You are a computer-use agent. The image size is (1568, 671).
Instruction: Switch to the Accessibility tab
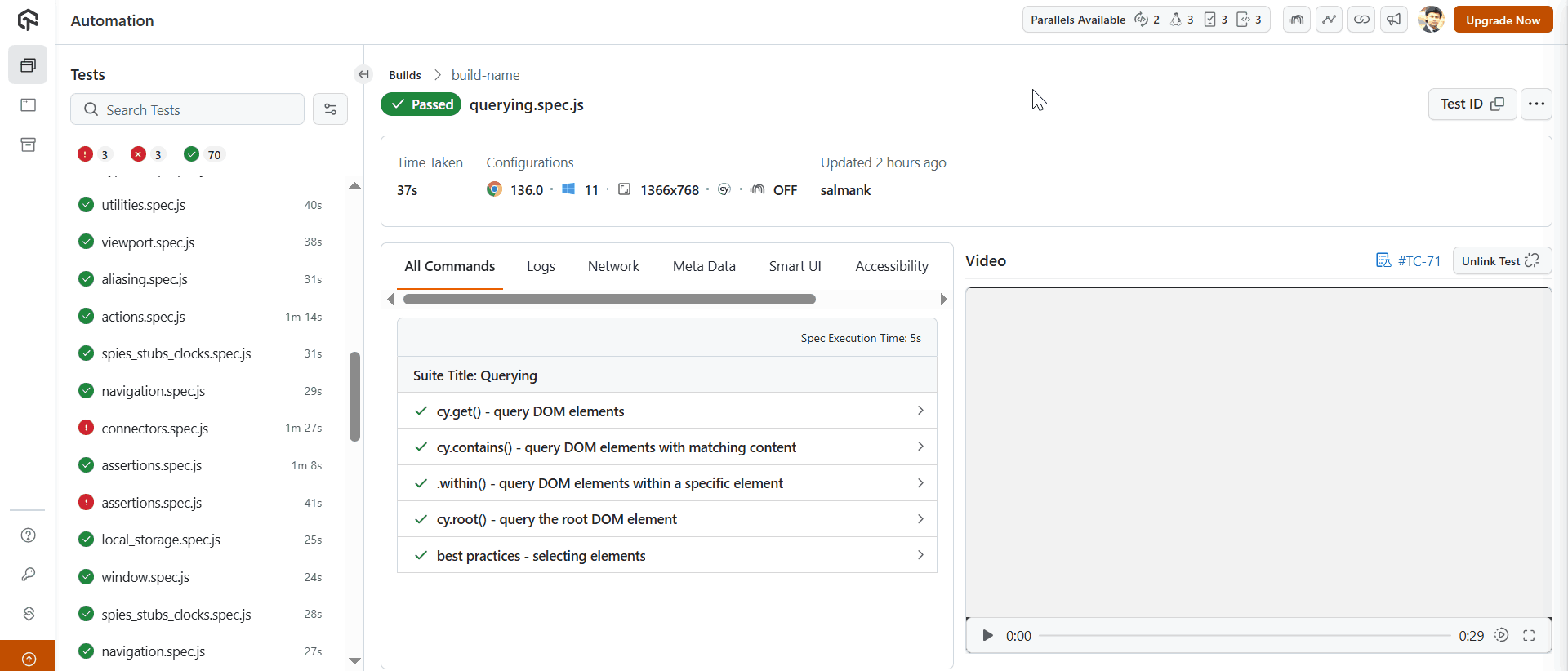click(x=891, y=266)
